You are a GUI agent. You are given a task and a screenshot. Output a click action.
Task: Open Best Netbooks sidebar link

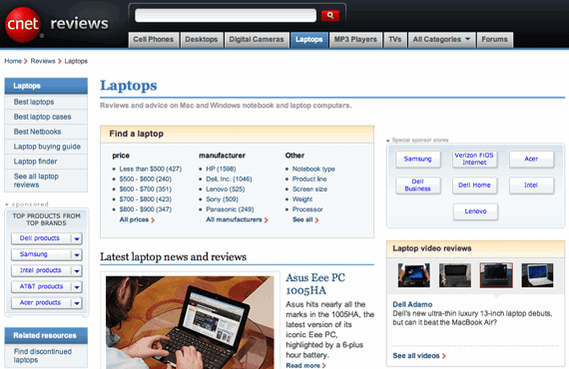(x=37, y=132)
